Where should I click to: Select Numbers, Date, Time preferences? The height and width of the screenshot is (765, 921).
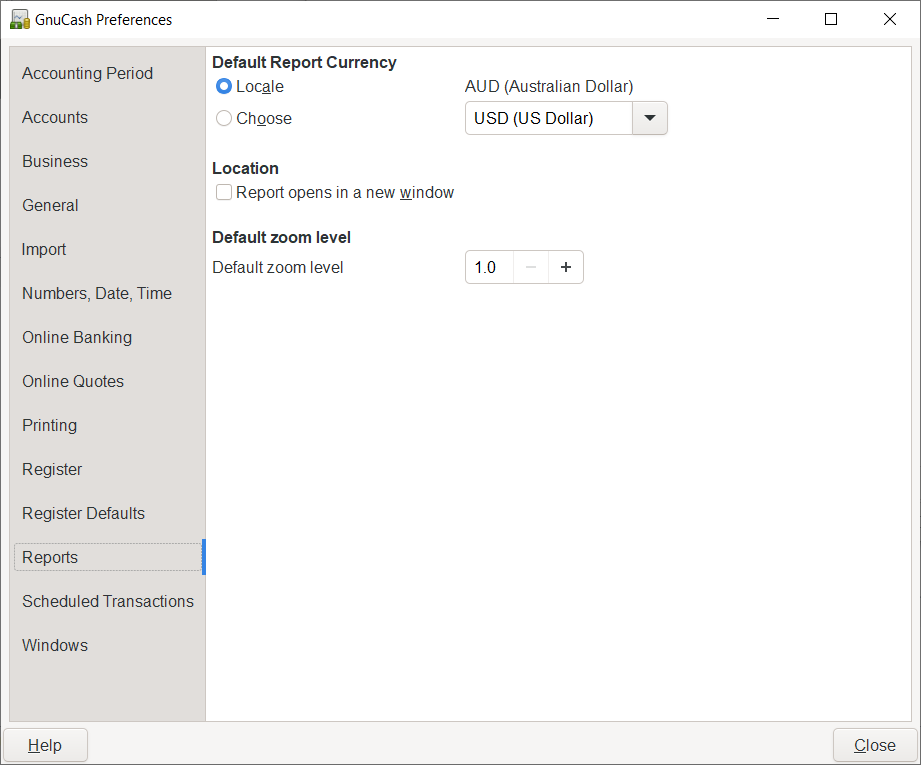pyautogui.click(x=97, y=293)
